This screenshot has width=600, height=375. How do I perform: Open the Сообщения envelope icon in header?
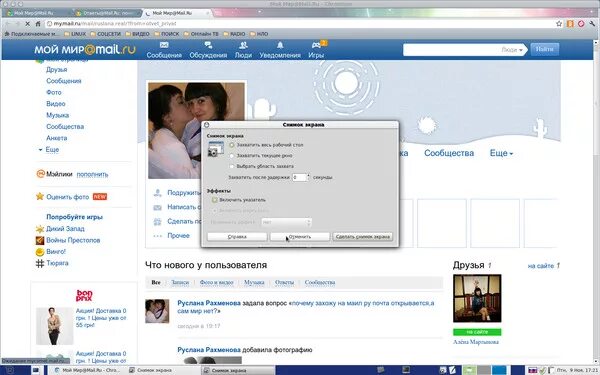point(164,45)
